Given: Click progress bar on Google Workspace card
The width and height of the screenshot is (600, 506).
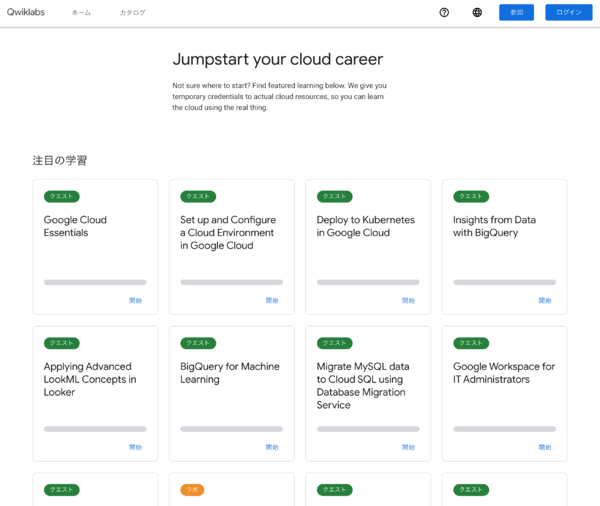Looking at the screenshot, I should click(504, 429).
